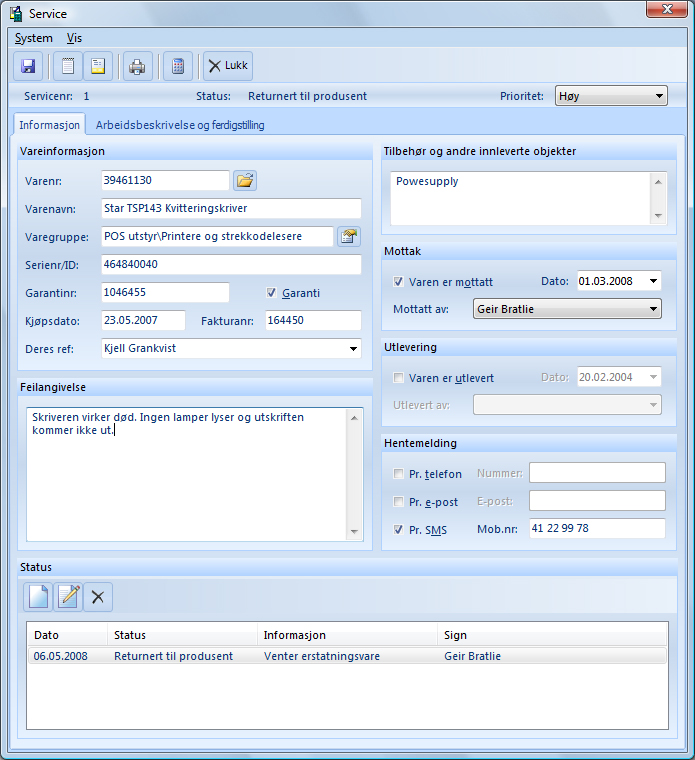This screenshot has height=760, width=695.
Task: Delete status entry with X icon
Action: tap(98, 597)
